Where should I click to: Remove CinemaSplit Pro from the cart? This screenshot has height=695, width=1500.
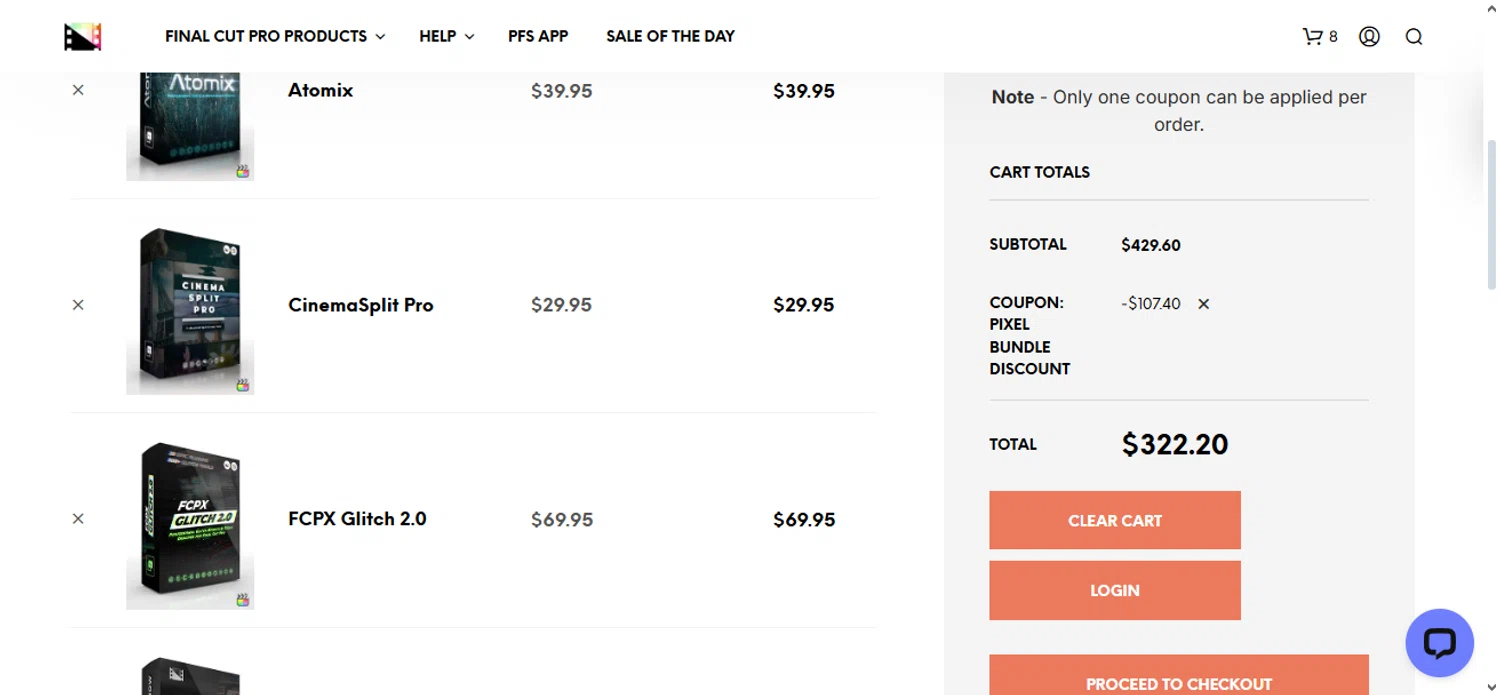[78, 305]
